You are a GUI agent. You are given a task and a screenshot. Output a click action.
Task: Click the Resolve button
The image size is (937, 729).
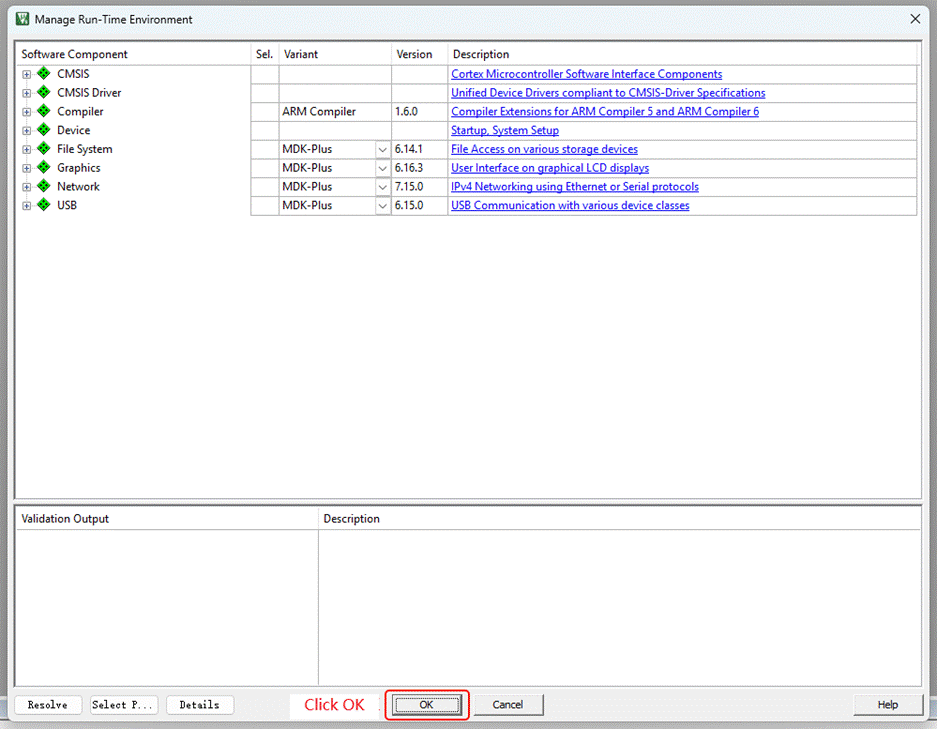[x=48, y=705]
